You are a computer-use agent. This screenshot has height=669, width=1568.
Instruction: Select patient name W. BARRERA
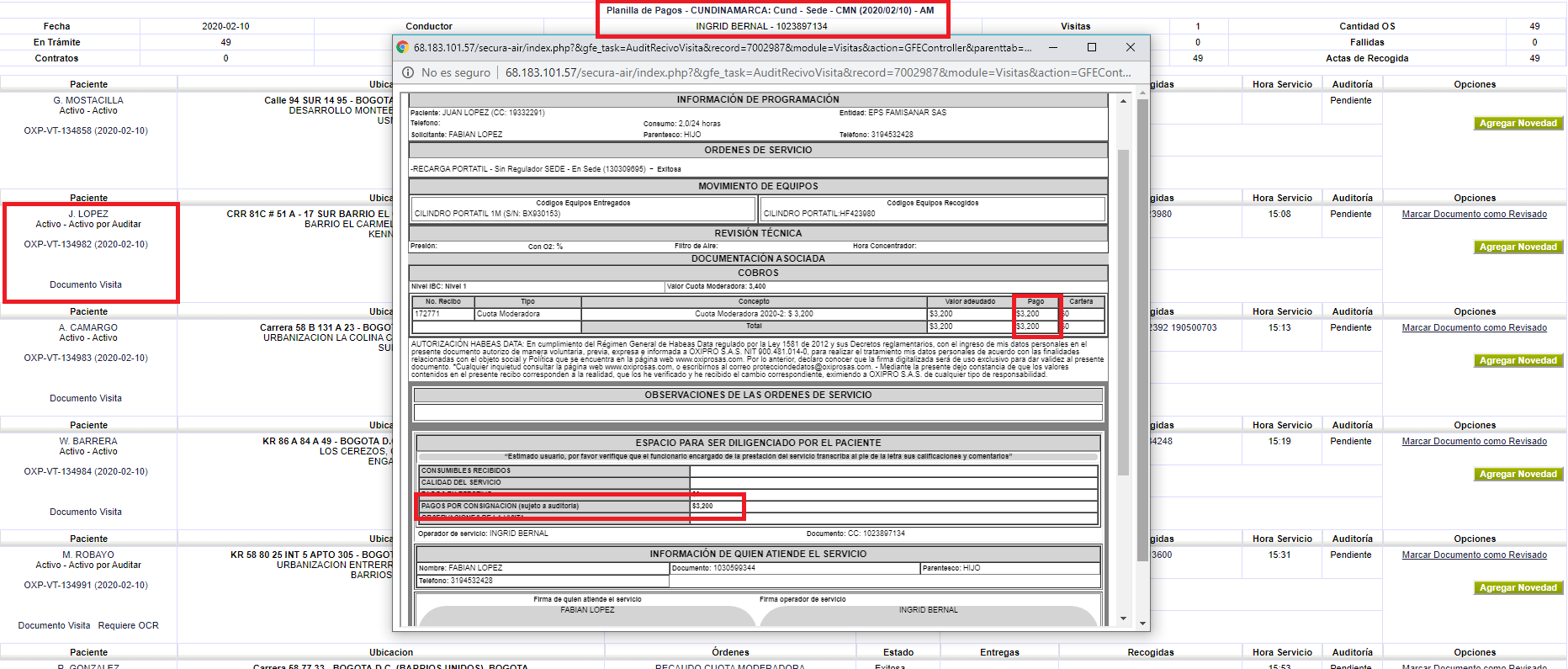(x=88, y=442)
